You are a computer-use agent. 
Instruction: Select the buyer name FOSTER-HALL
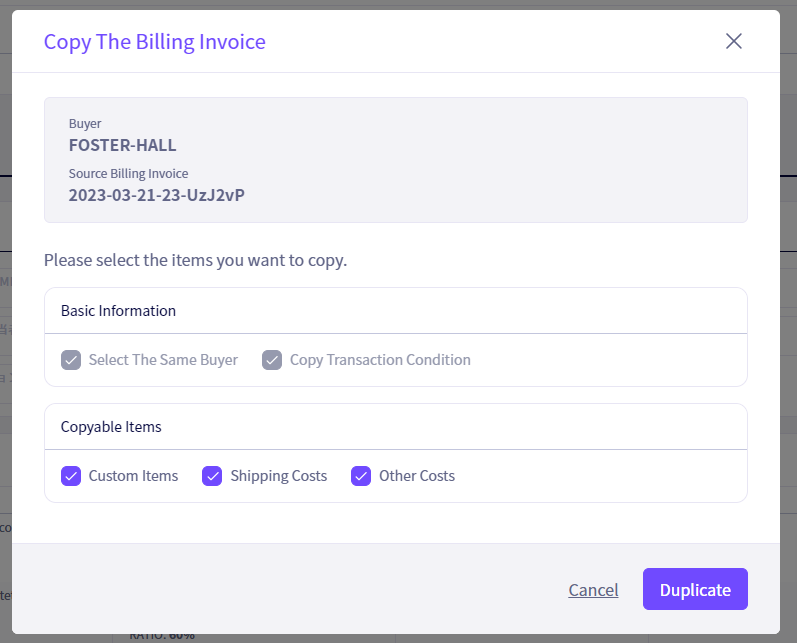click(122, 145)
